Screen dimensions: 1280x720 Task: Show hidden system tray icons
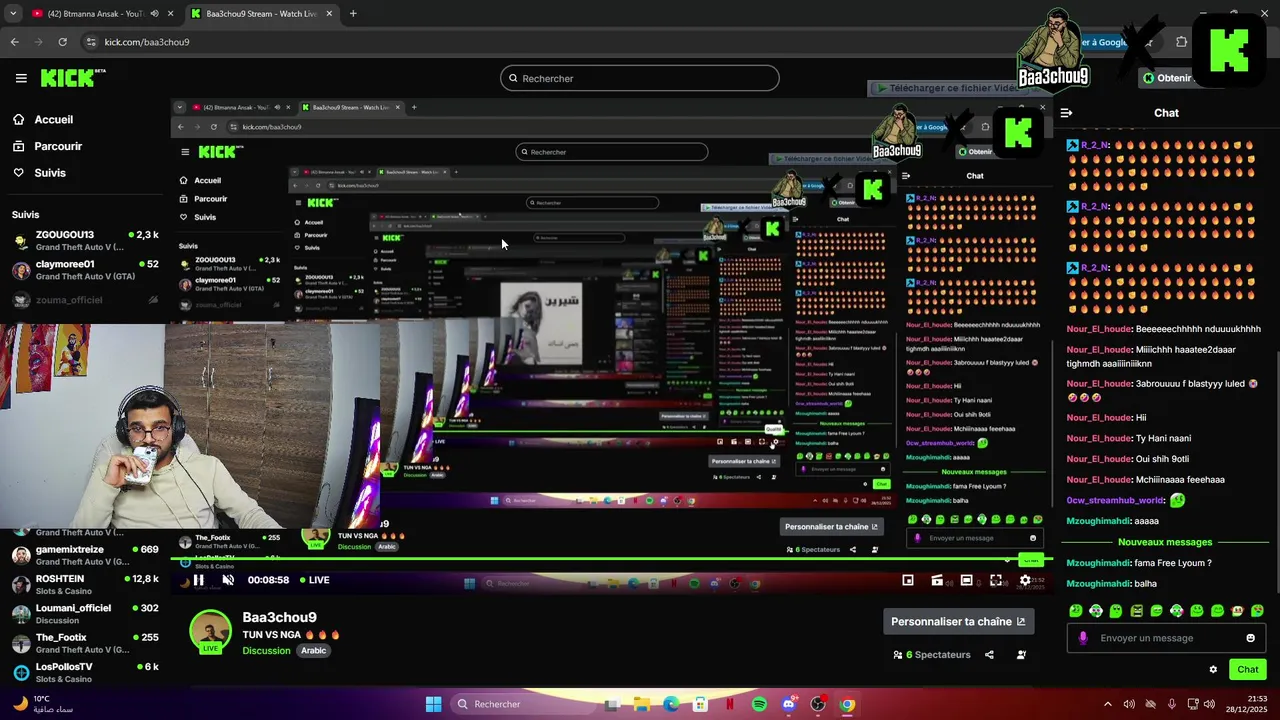pyautogui.click(x=1107, y=704)
